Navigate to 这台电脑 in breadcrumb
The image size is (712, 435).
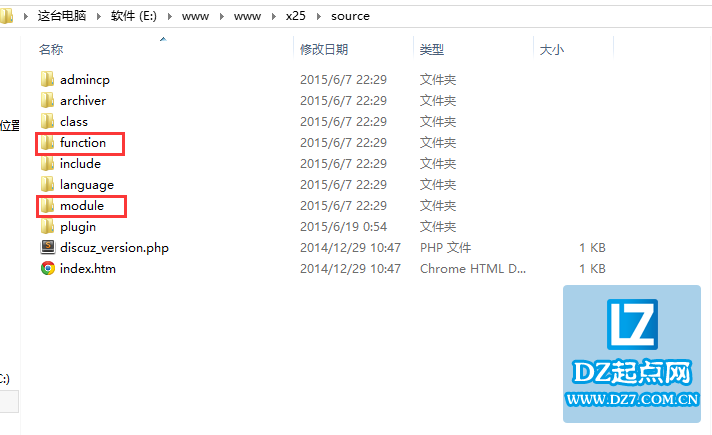click(62, 16)
